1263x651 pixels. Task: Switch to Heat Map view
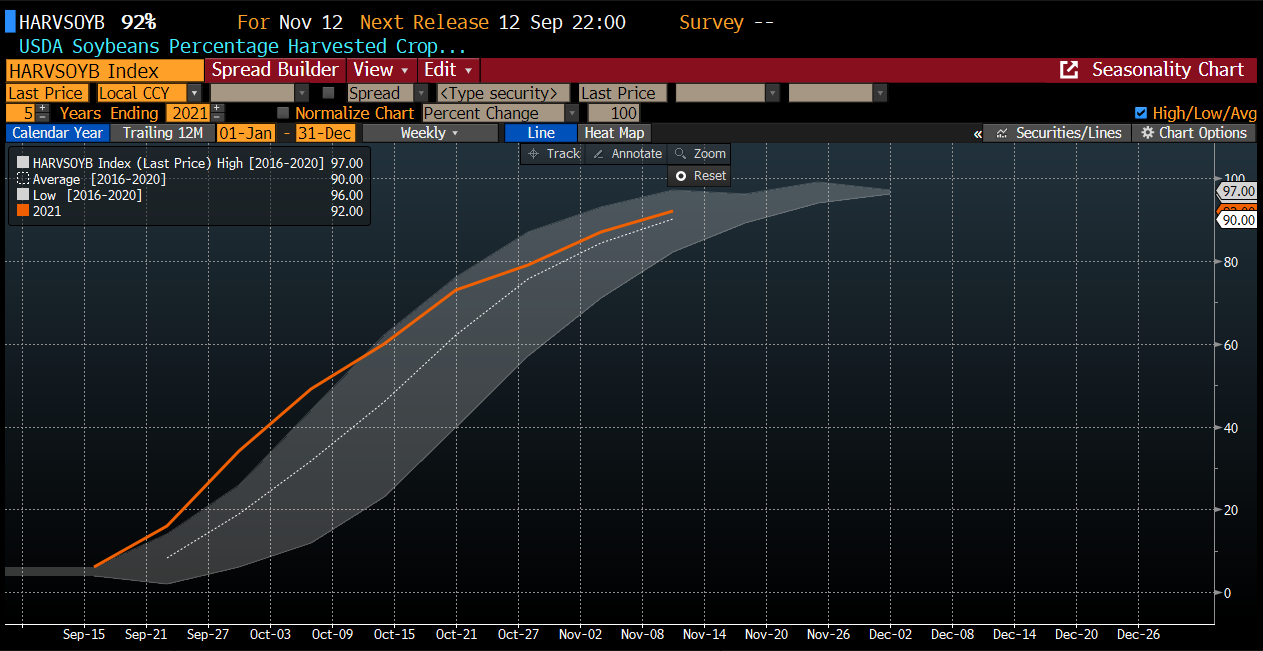[x=614, y=133]
